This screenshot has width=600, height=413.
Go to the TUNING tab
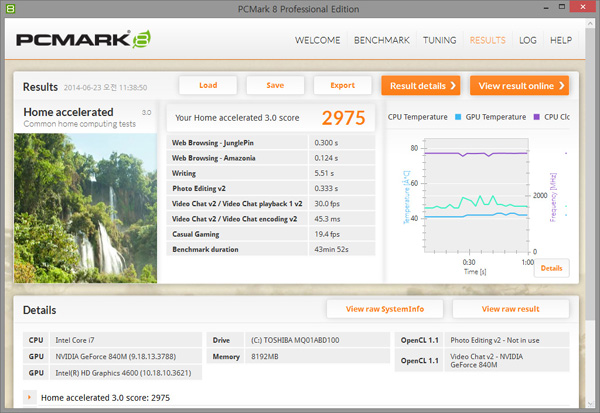click(x=439, y=41)
